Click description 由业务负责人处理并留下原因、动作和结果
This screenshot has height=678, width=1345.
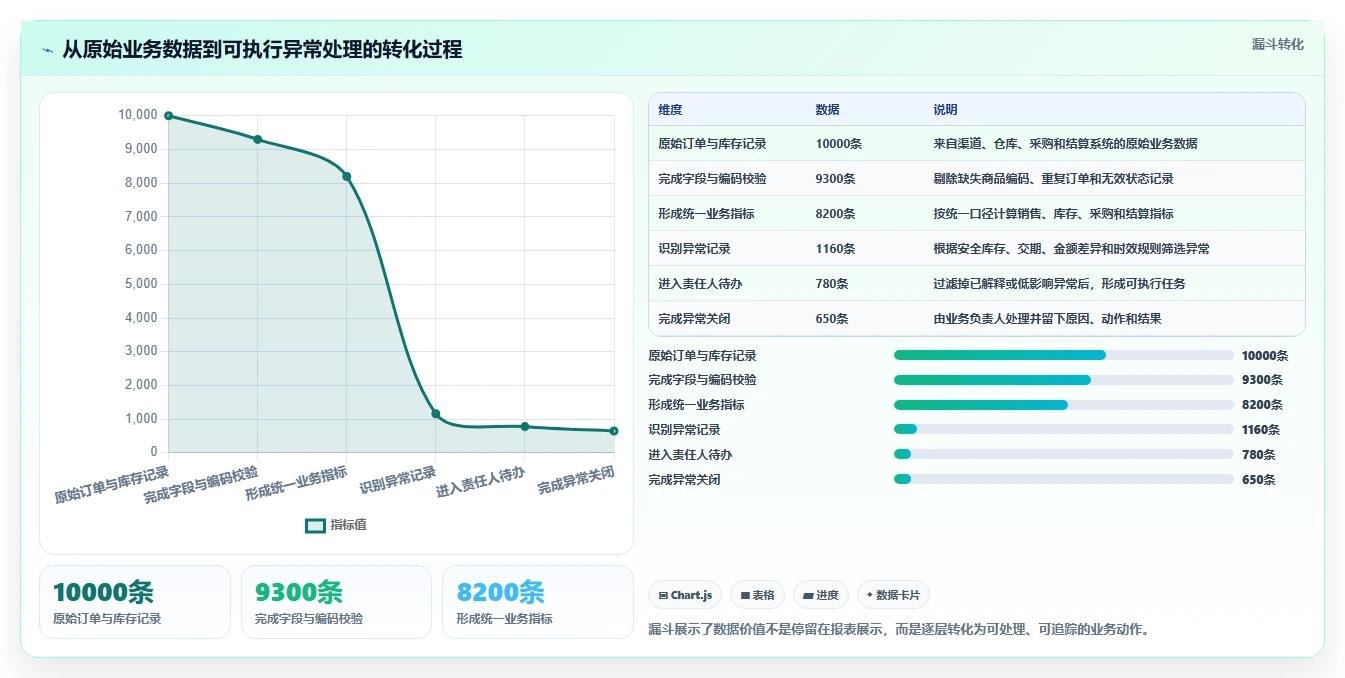(x=1047, y=319)
